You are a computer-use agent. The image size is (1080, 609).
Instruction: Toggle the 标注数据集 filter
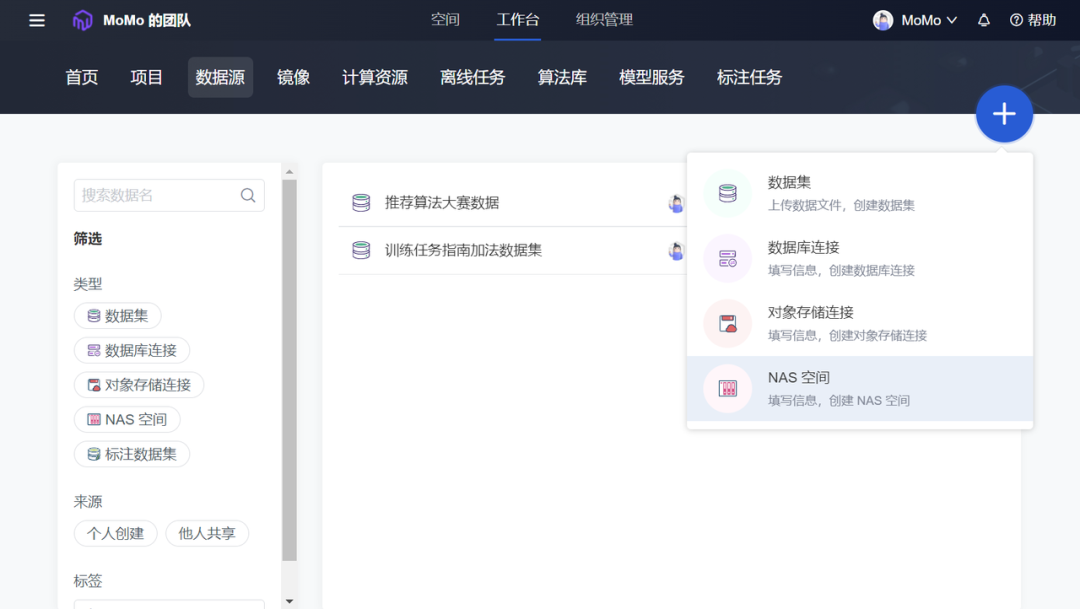pyautogui.click(x=131, y=453)
